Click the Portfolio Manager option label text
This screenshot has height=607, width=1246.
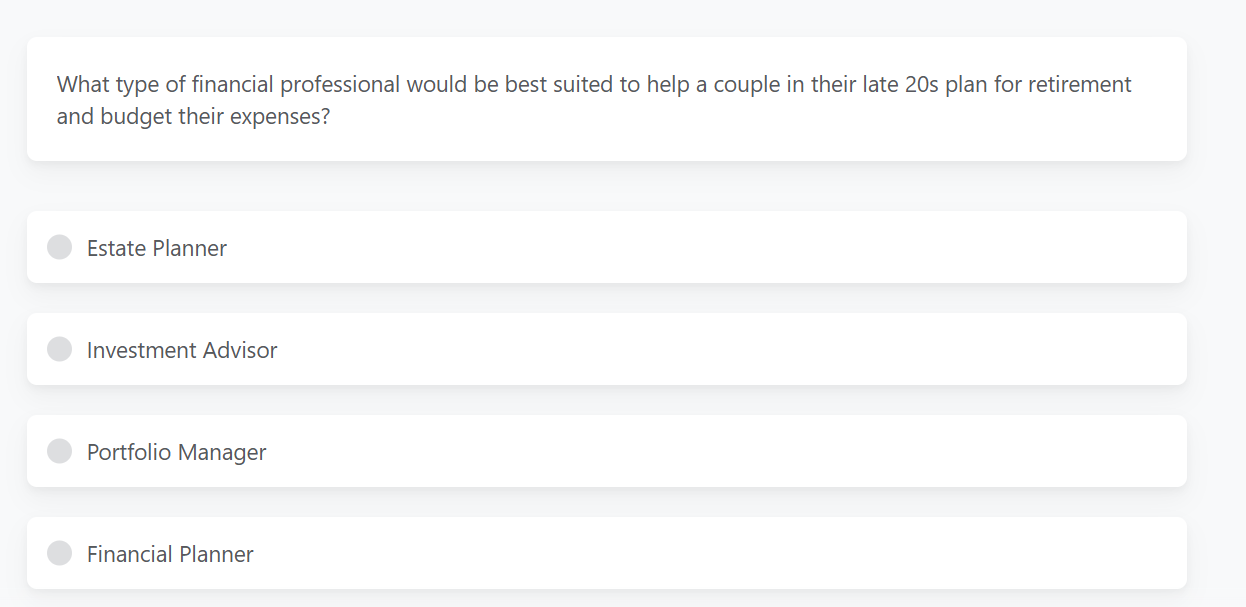pyautogui.click(x=176, y=451)
